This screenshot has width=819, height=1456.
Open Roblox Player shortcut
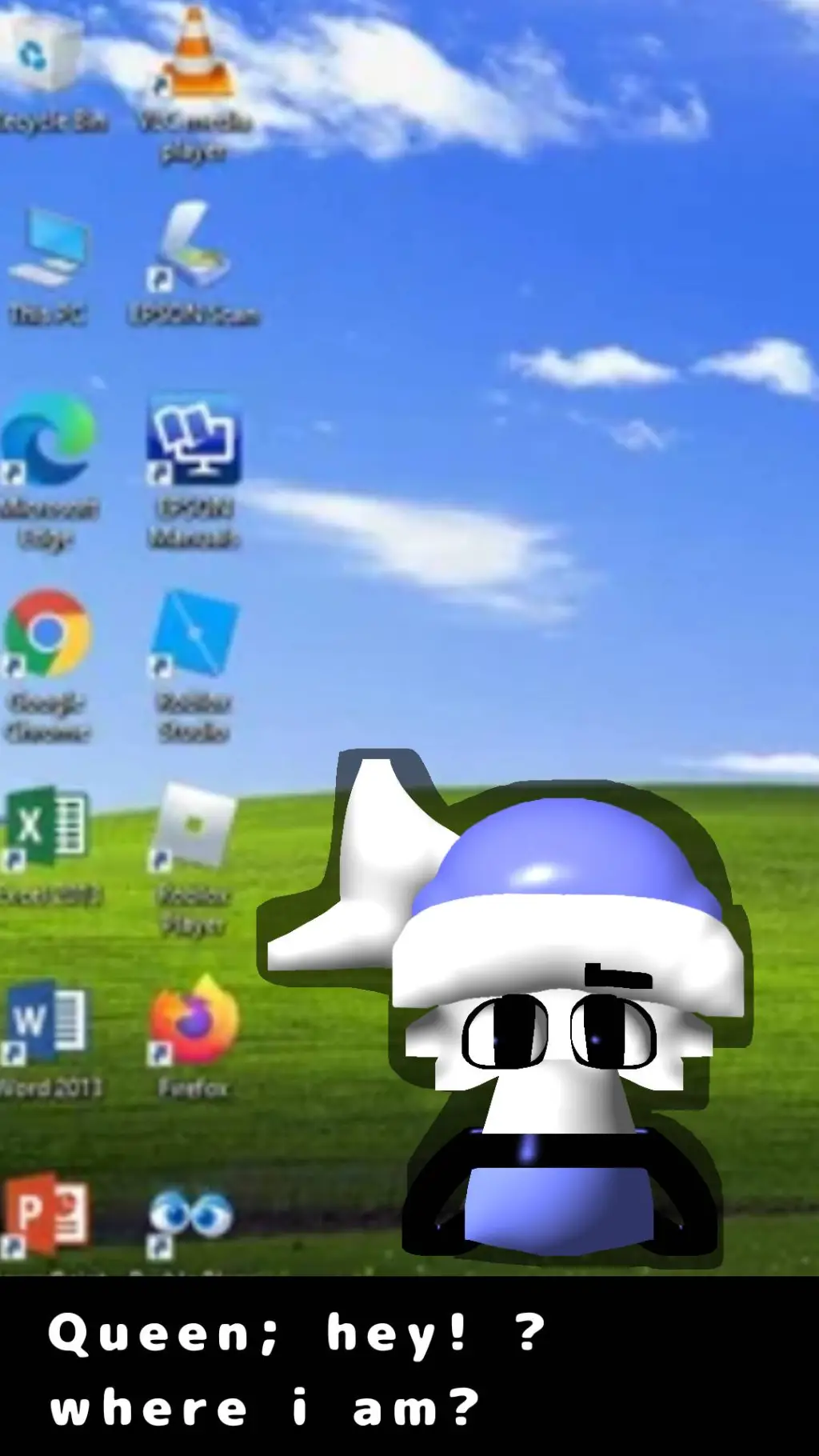[194, 827]
